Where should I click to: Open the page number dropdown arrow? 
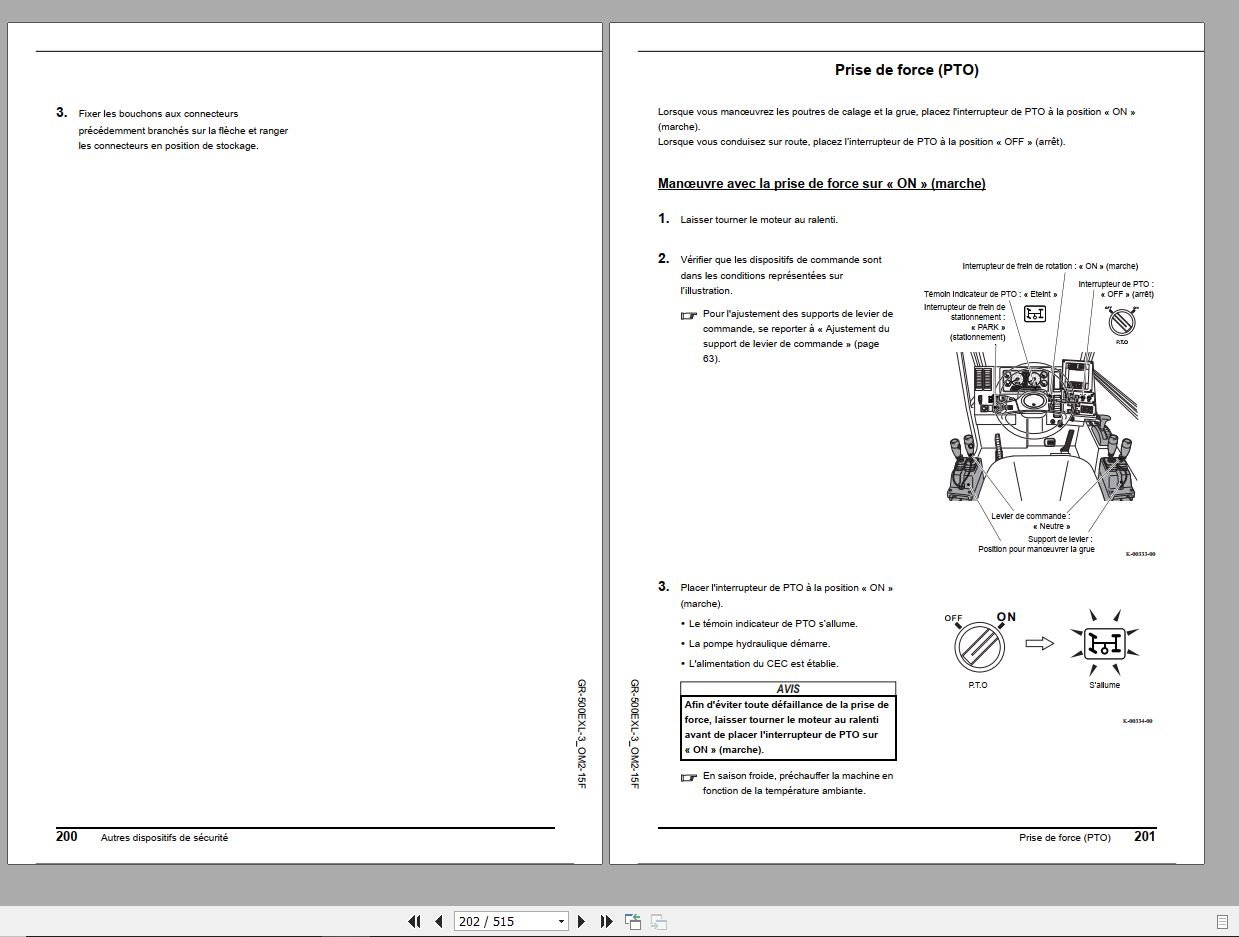pyautogui.click(x=561, y=921)
